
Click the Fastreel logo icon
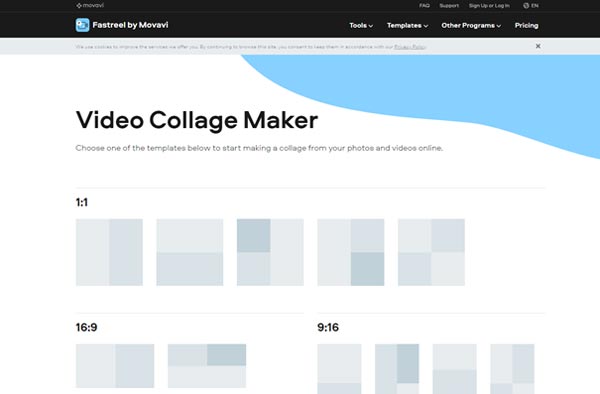(x=82, y=25)
